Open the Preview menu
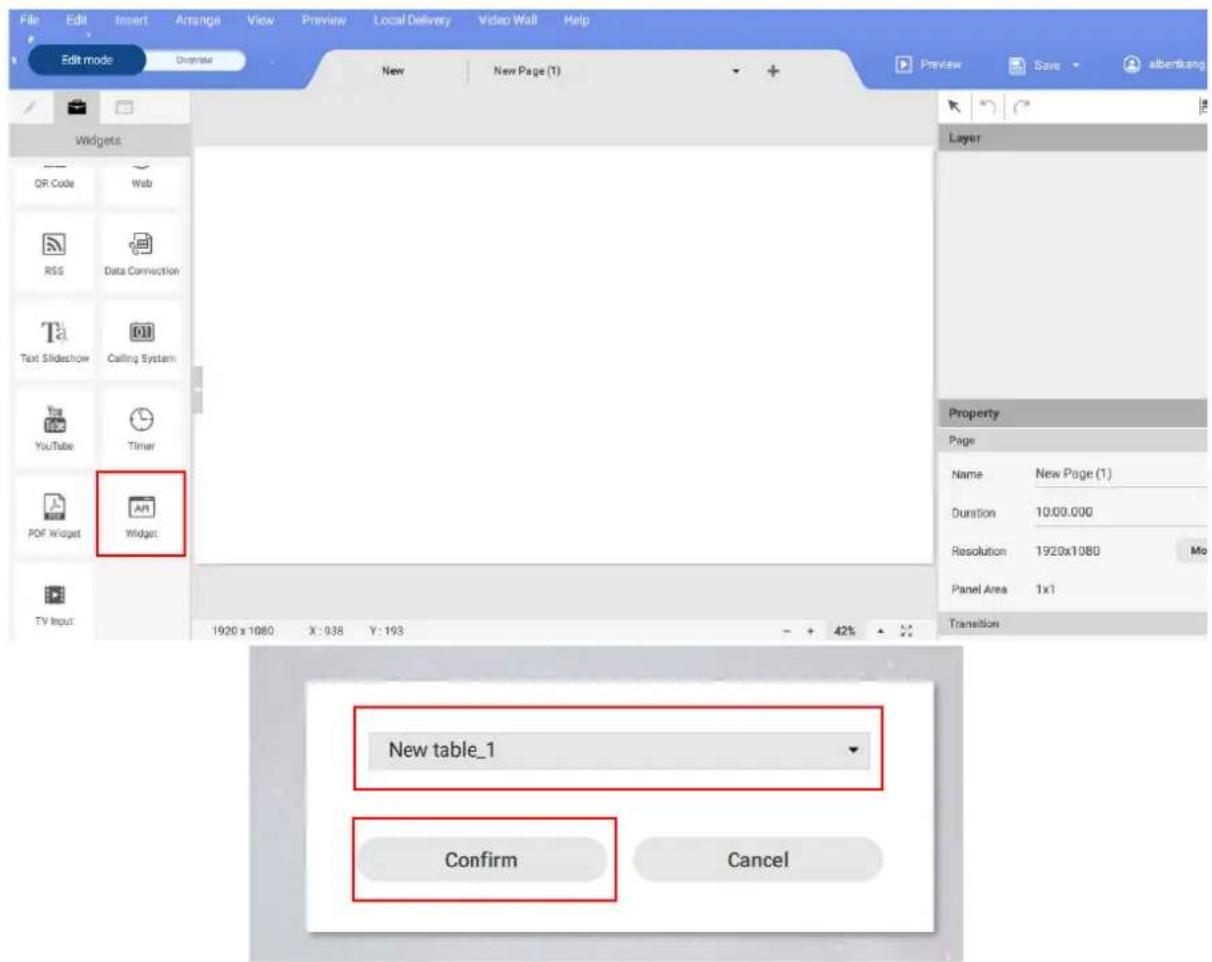This screenshot has width=1212, height=962. tap(324, 20)
